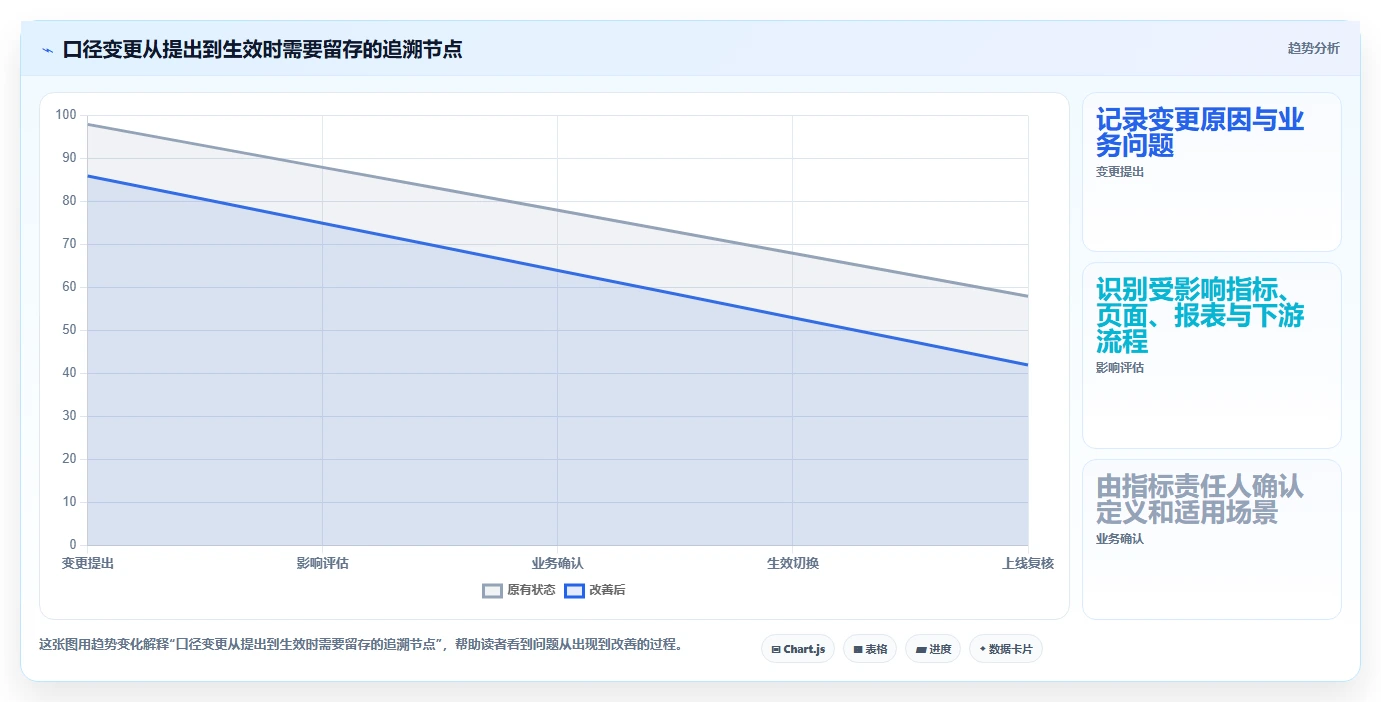Click the lightning icon beside the header title

click(x=47, y=50)
